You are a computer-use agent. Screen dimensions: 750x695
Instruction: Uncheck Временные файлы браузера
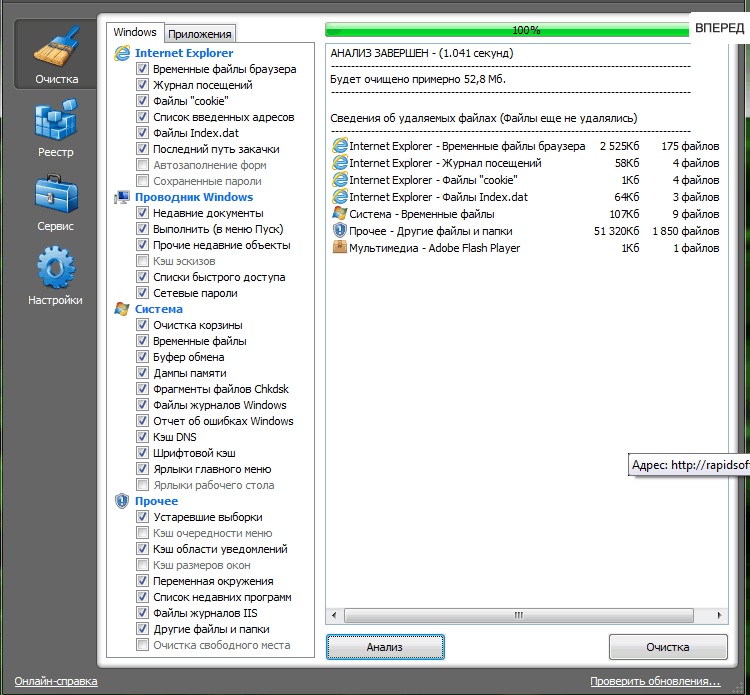click(x=142, y=69)
